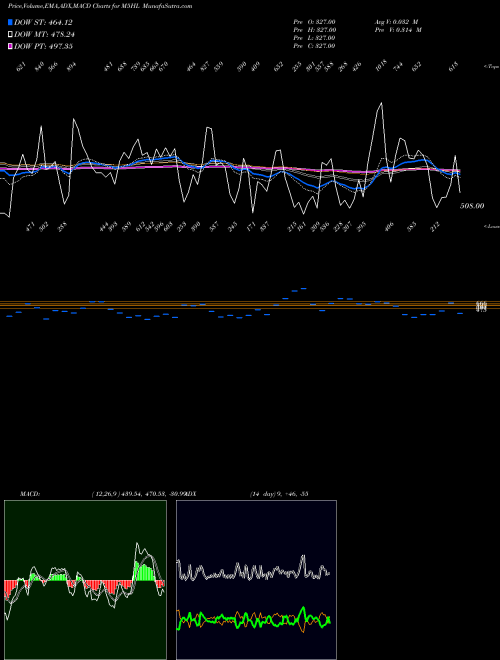The width and height of the screenshot is (500, 660).
Task: Click the 508.00 last price label
Action: pyautogui.click(x=472, y=206)
